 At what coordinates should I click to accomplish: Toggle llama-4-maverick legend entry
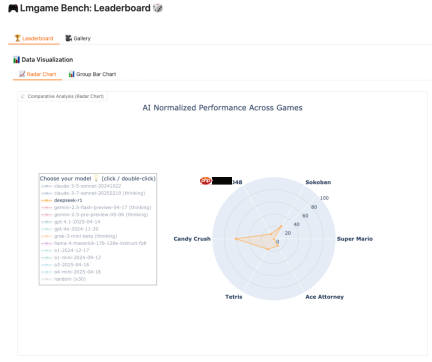click(x=94, y=243)
